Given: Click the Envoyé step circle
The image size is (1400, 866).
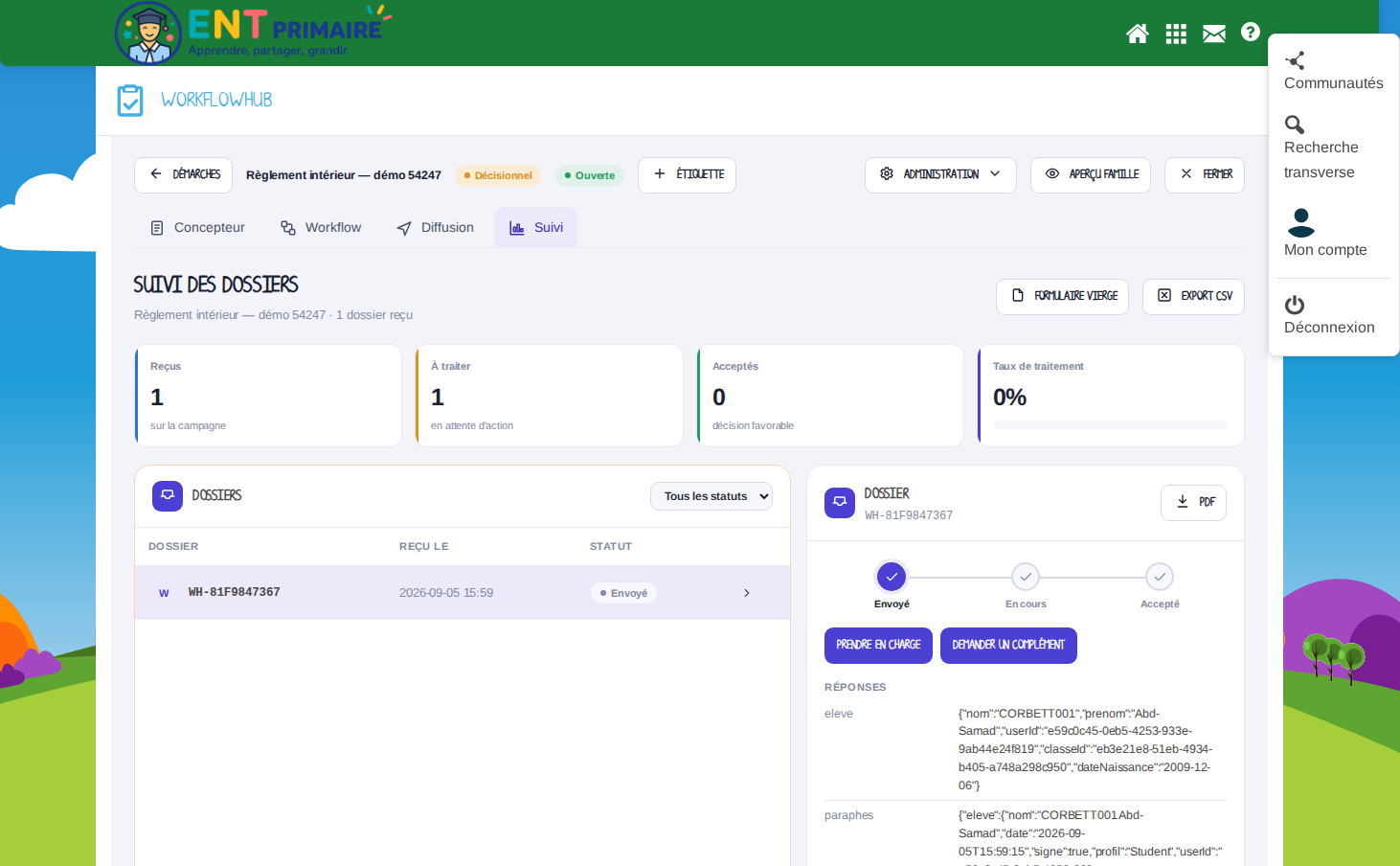Looking at the screenshot, I should (x=892, y=577).
